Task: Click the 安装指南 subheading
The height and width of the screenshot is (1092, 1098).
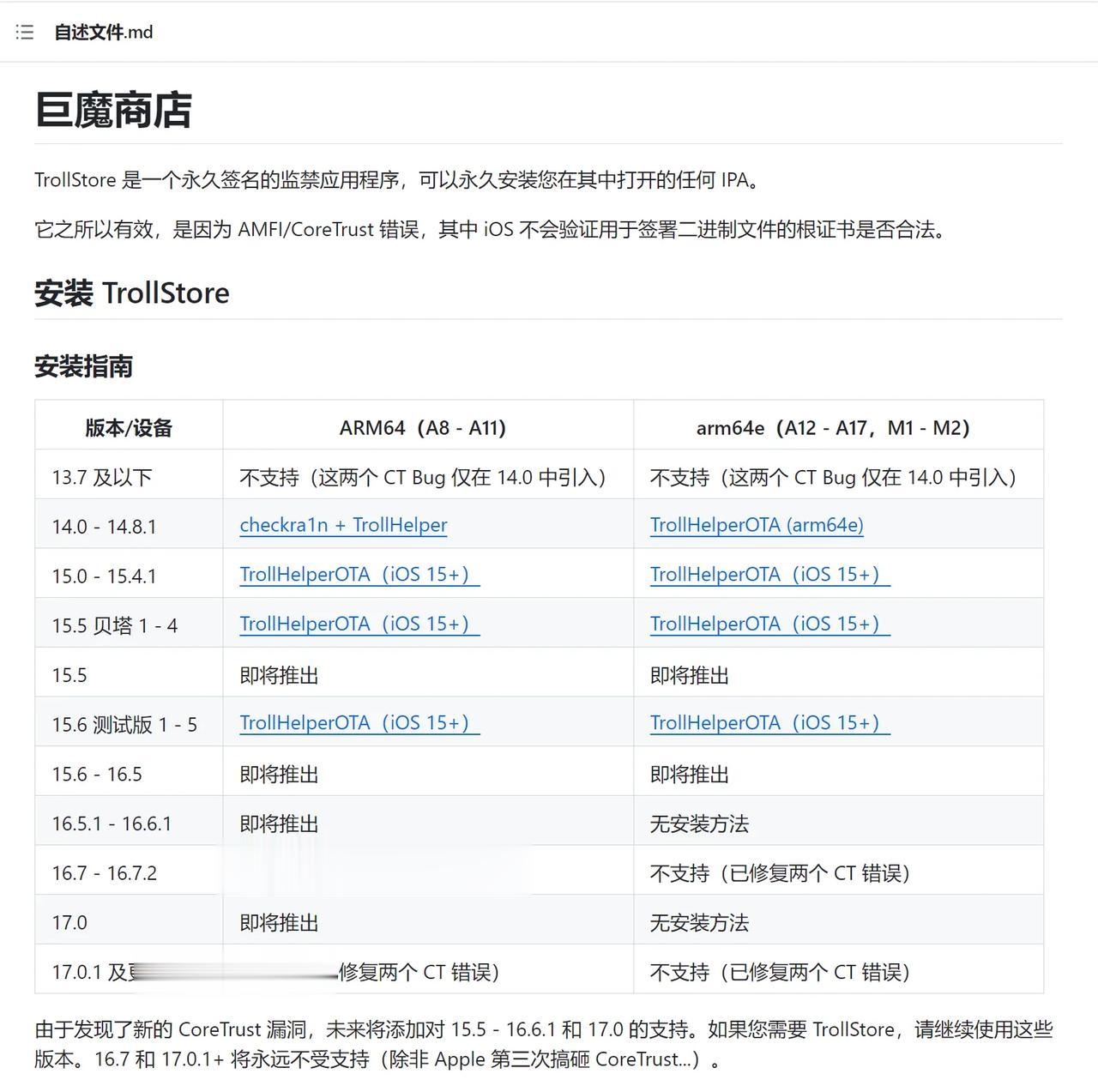Action: tap(83, 367)
